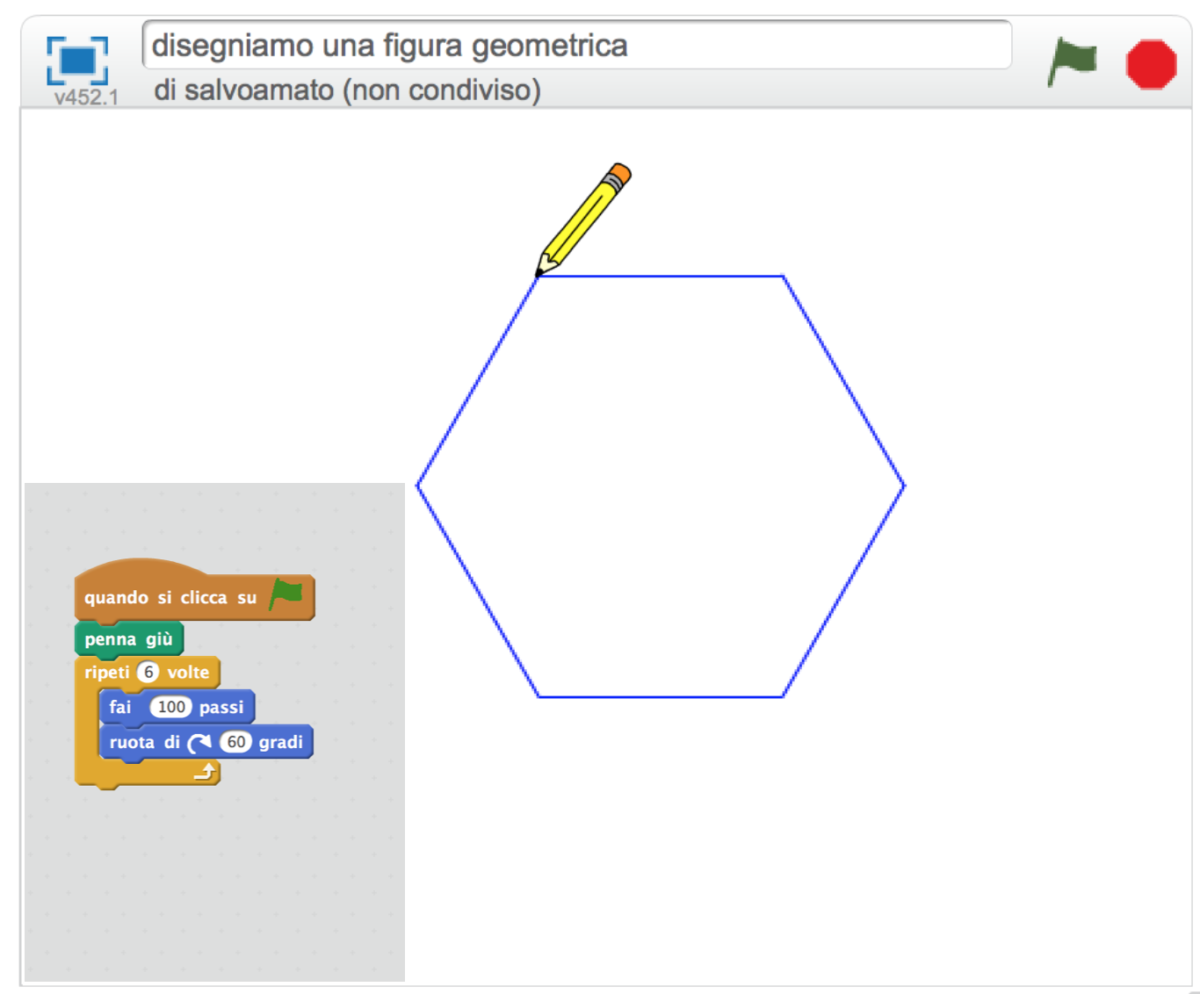Click the loop arrow at the repeat block bottom
Screen dimensions: 1200x994
(204, 771)
